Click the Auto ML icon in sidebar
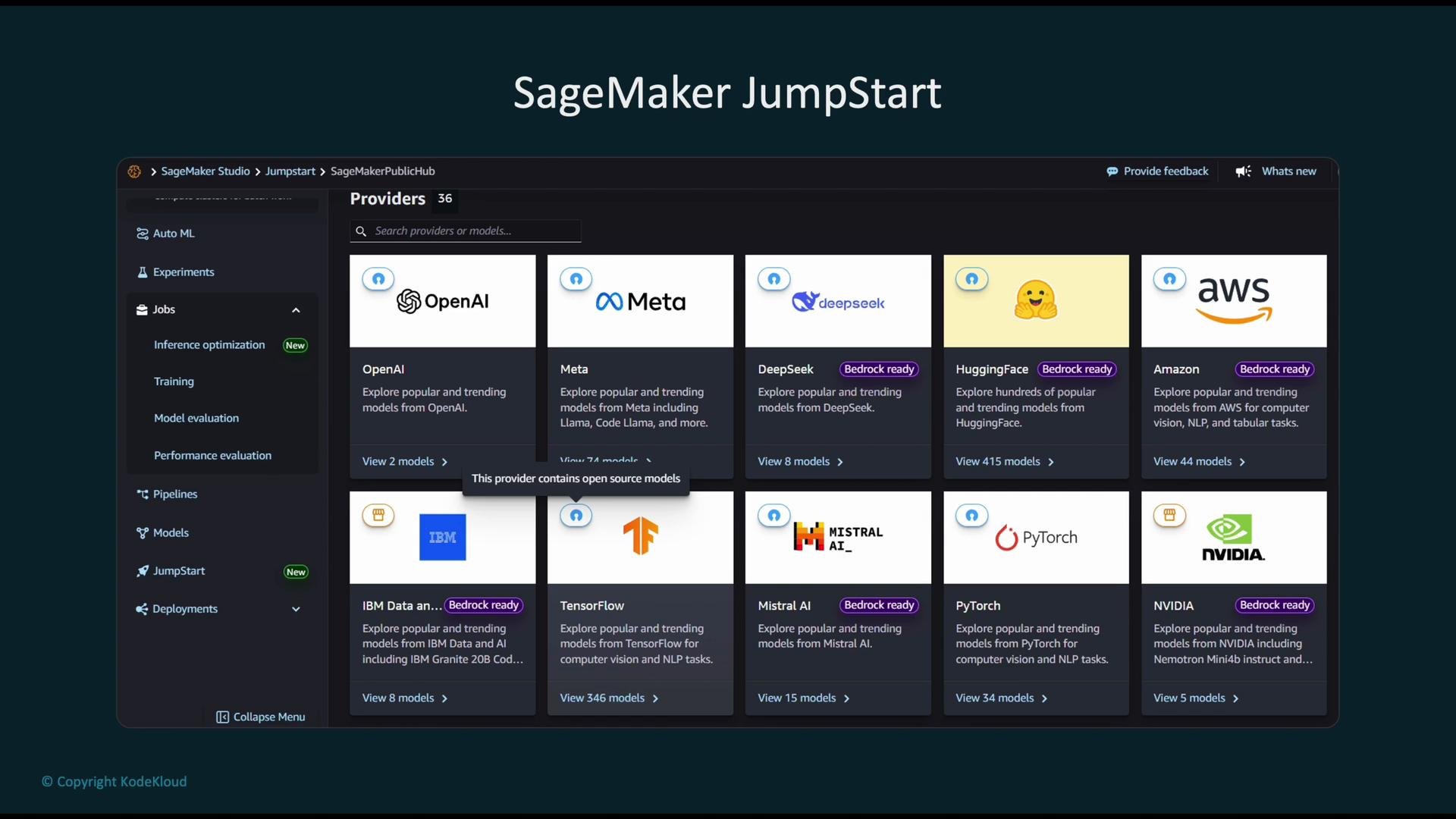The width and height of the screenshot is (1456, 819). (142, 234)
